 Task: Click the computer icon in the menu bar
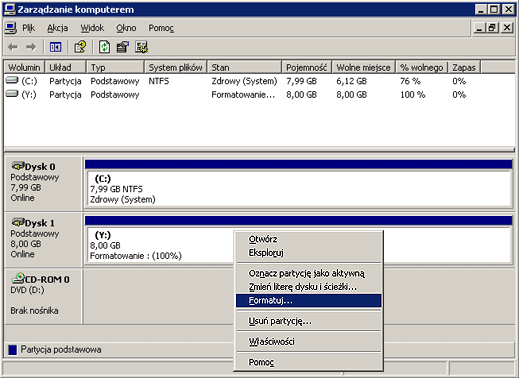[x=10, y=28]
